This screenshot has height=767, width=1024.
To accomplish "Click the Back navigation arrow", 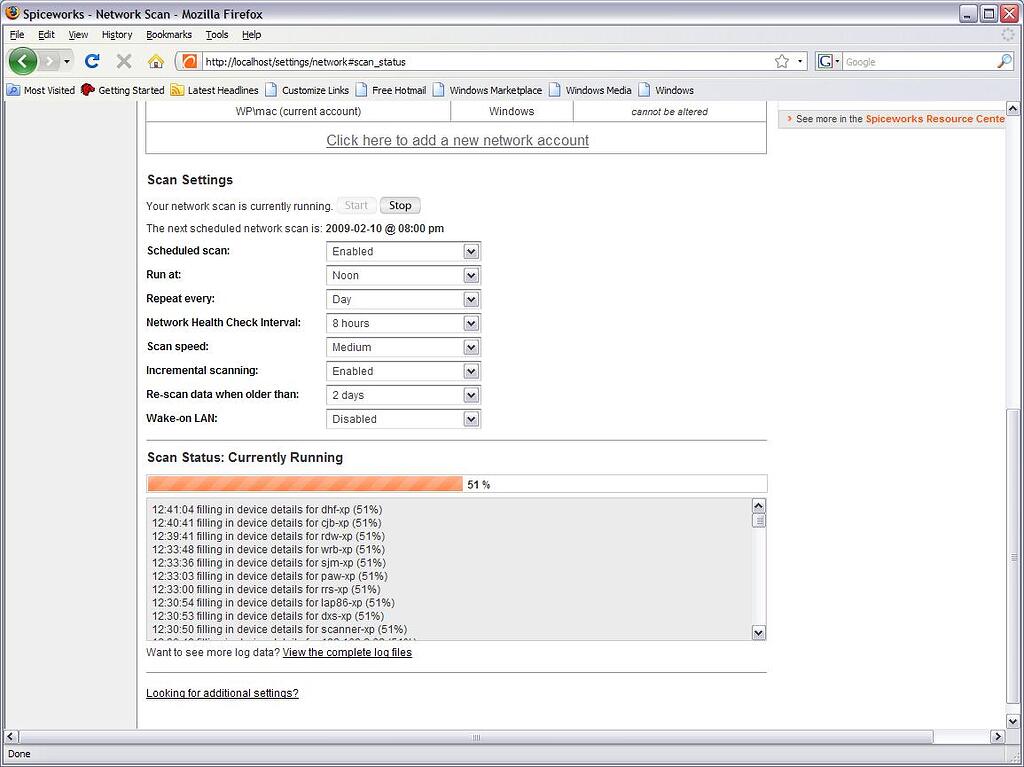I will pyautogui.click(x=22, y=61).
